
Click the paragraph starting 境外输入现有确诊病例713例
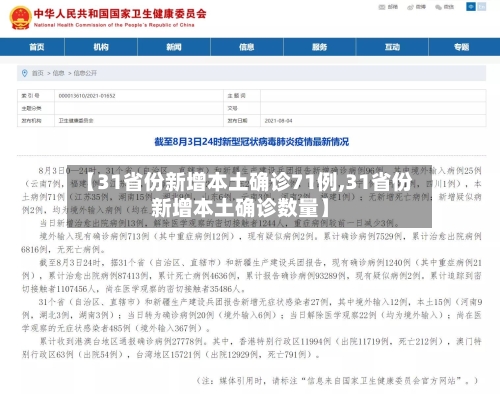coord(252,243)
